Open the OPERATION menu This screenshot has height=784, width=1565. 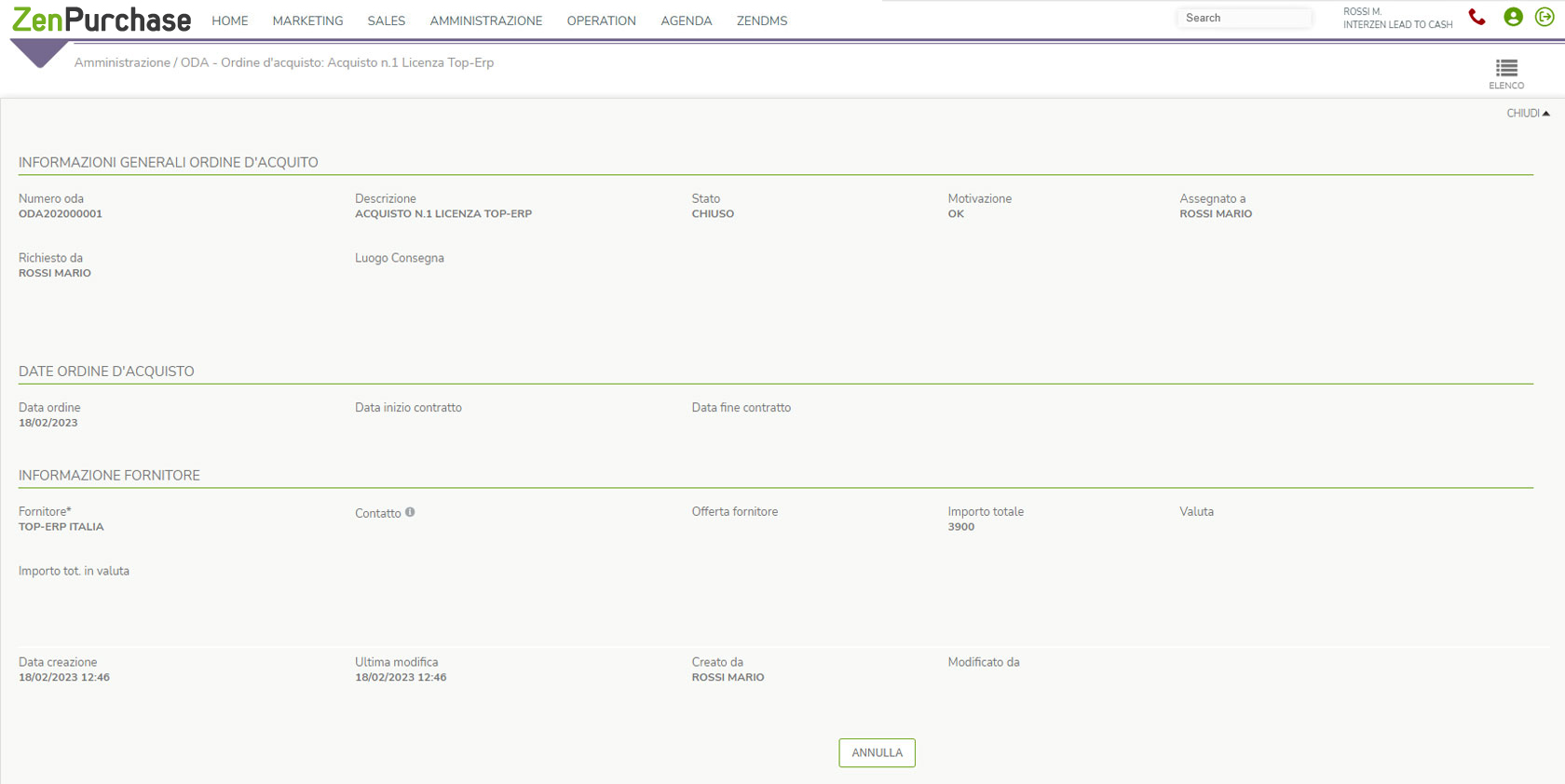(601, 20)
